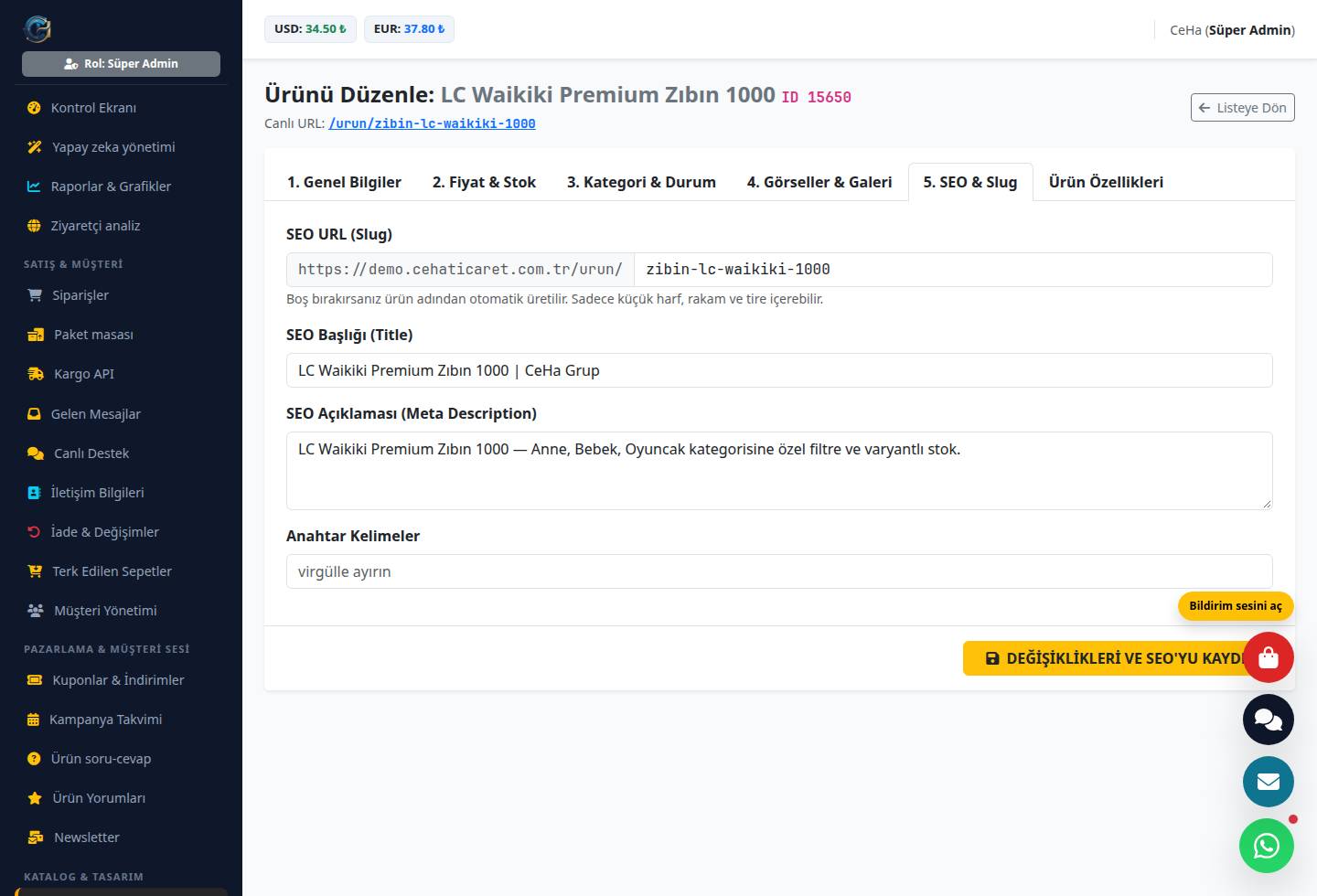Focus the Anahtar Kelimeler keywords field

779,571
